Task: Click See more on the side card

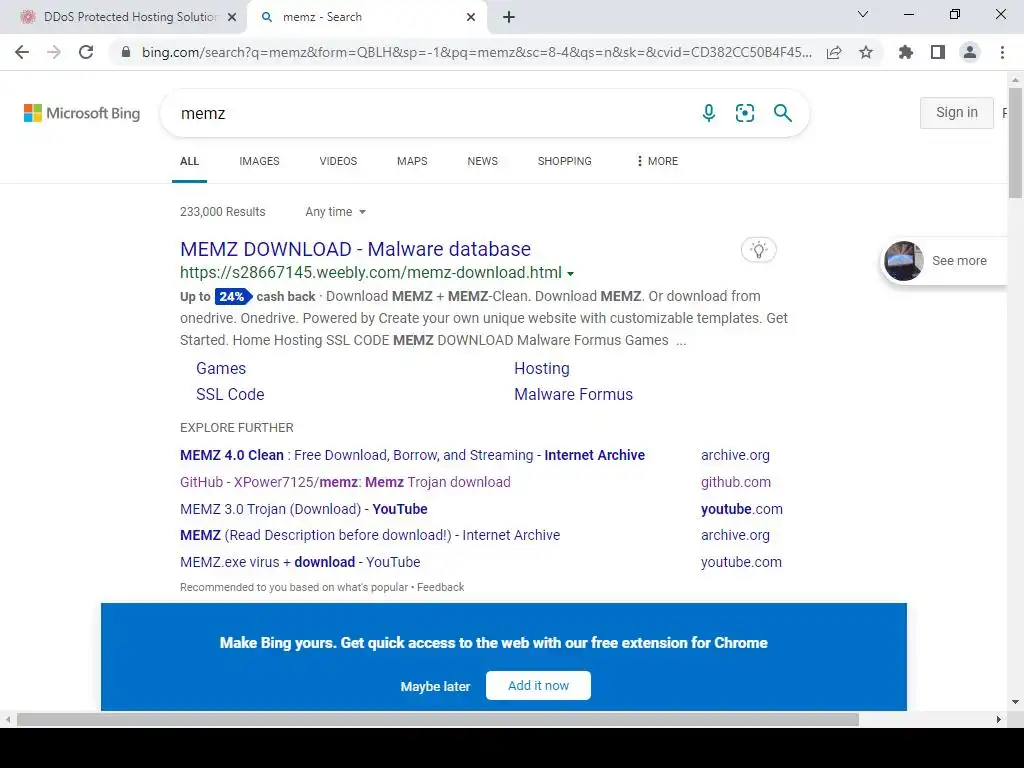Action: tap(959, 261)
